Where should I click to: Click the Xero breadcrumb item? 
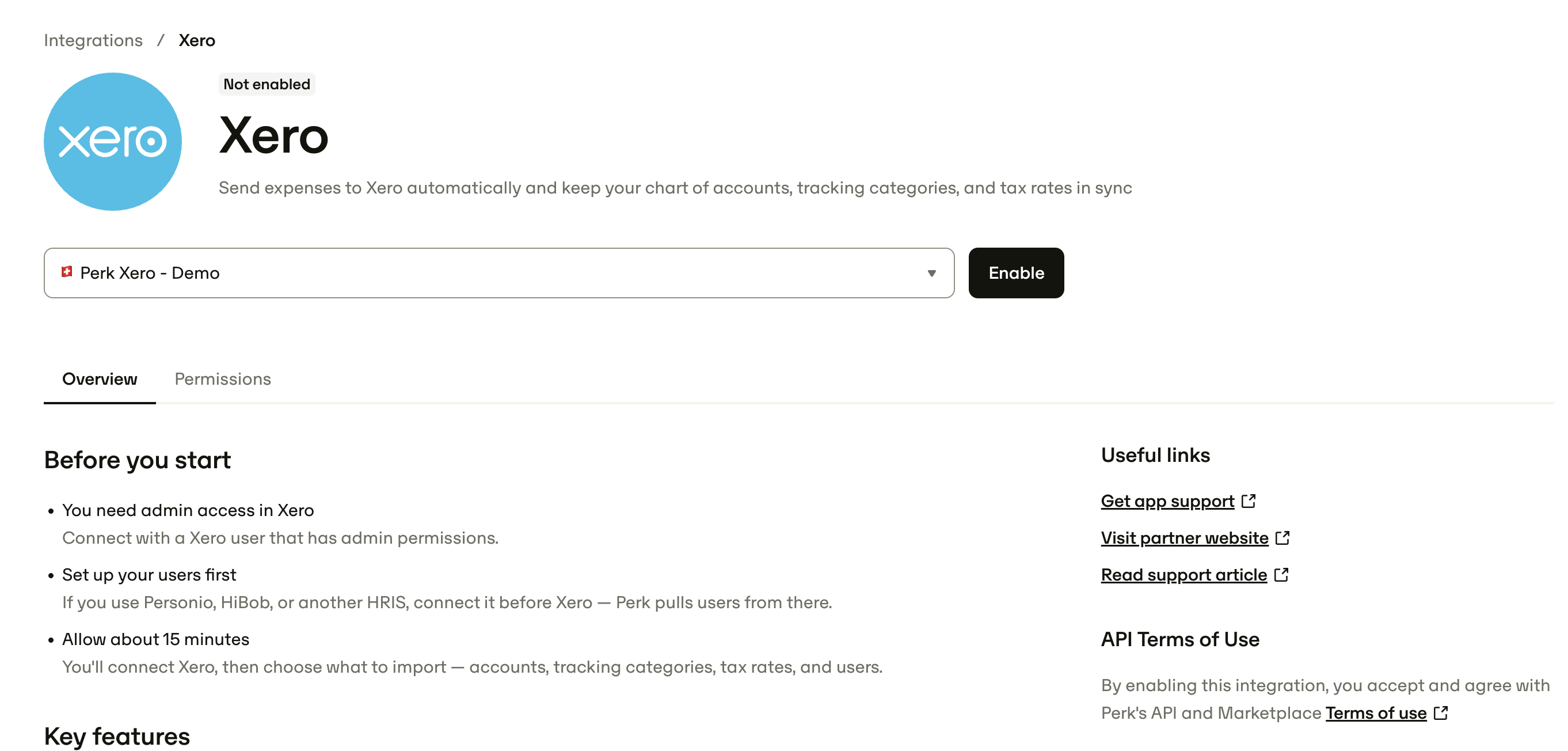click(x=197, y=40)
